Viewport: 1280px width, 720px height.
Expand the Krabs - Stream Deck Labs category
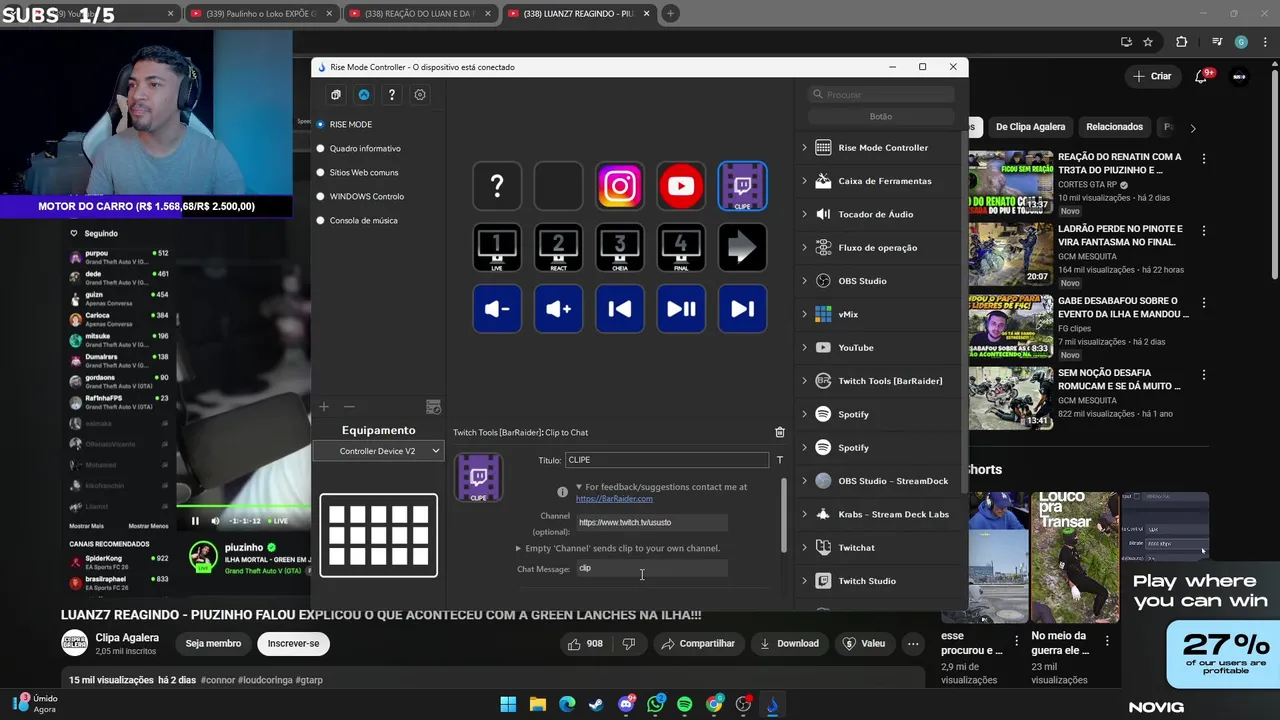coord(804,514)
